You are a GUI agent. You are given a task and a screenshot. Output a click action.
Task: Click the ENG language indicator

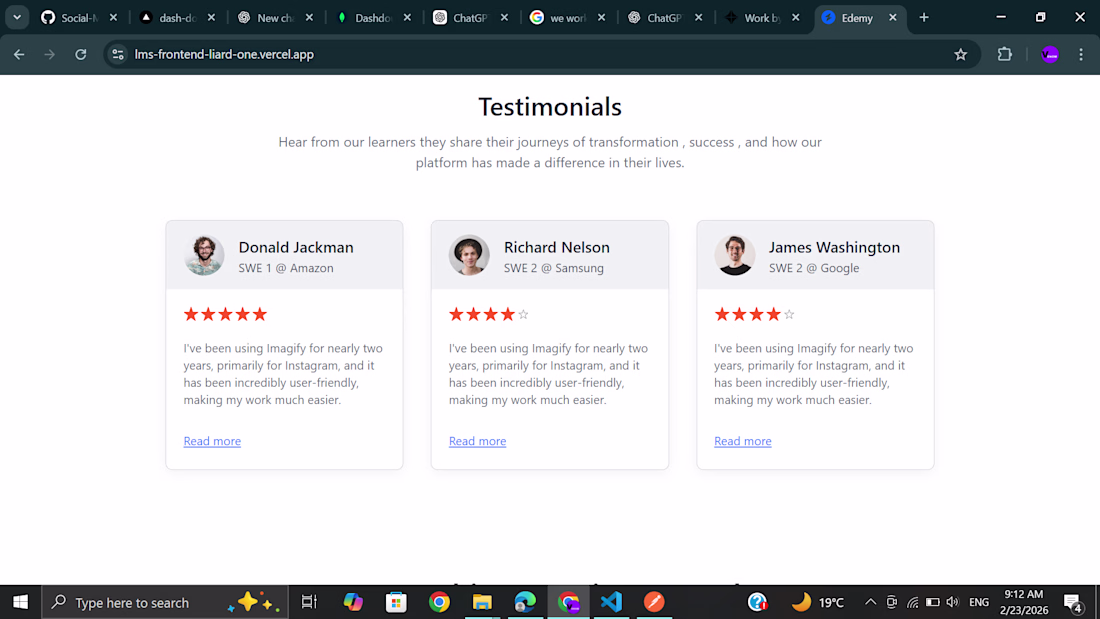pyautogui.click(x=979, y=602)
